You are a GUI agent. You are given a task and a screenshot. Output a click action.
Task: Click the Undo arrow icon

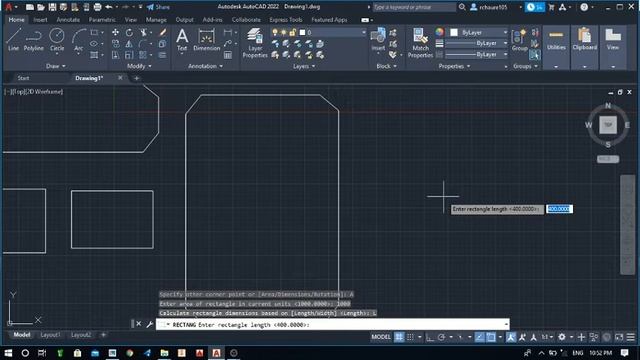point(109,7)
